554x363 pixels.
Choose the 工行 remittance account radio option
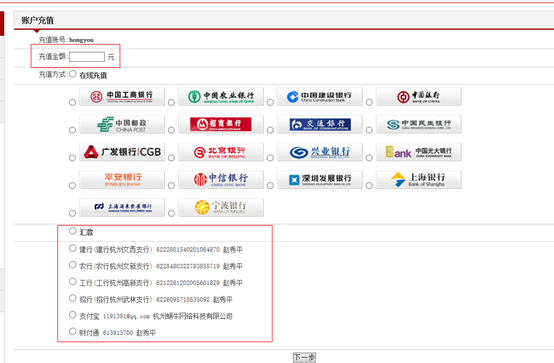72,282
